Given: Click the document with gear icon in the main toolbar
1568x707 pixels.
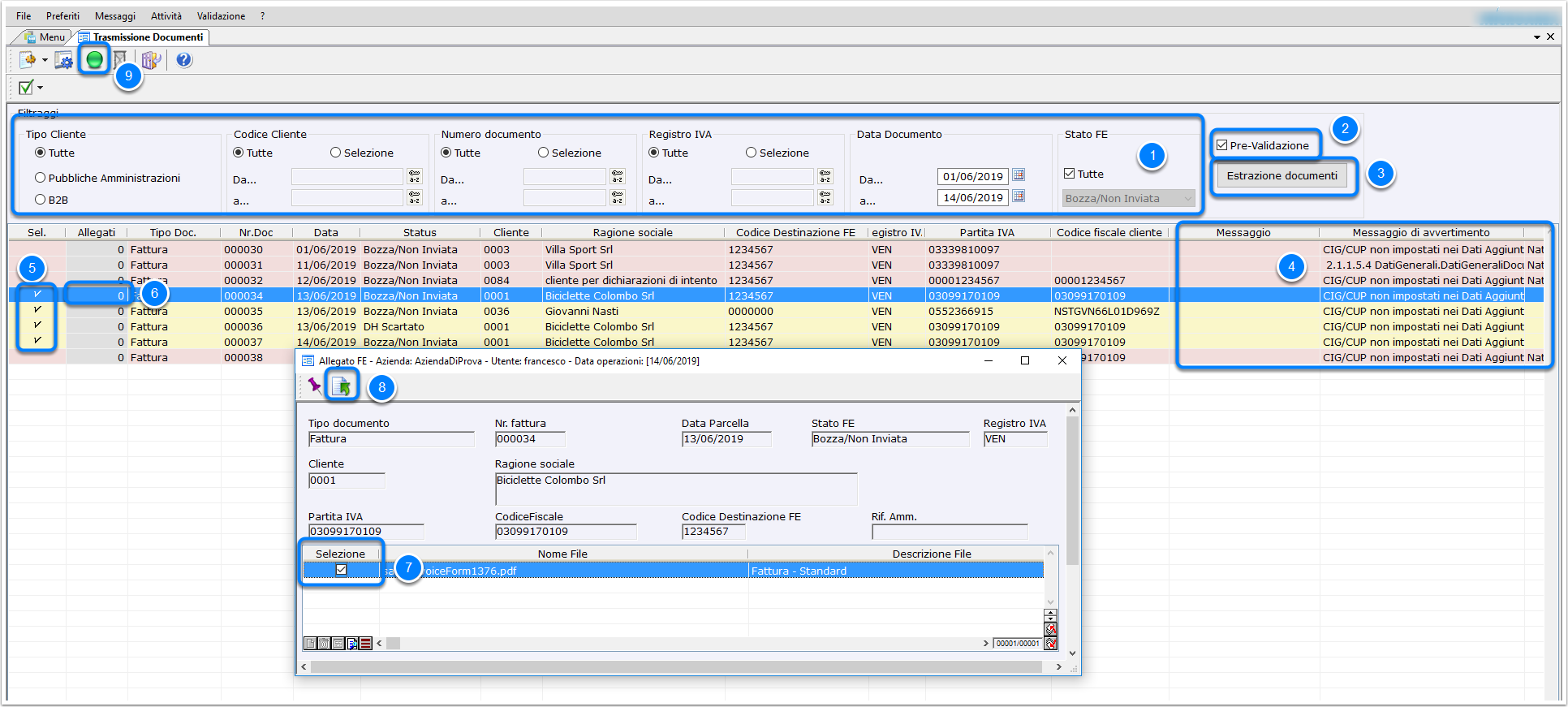Looking at the screenshot, I should 28,60.
